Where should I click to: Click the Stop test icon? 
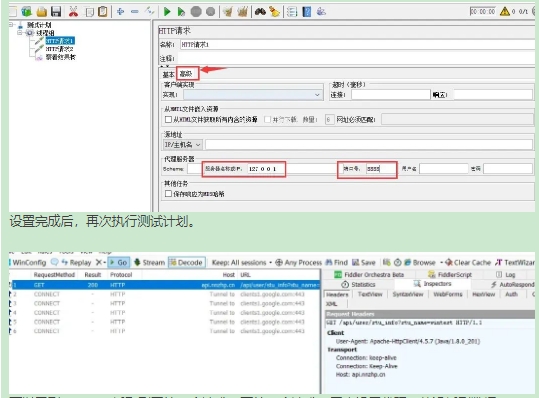pyautogui.click(x=196, y=12)
